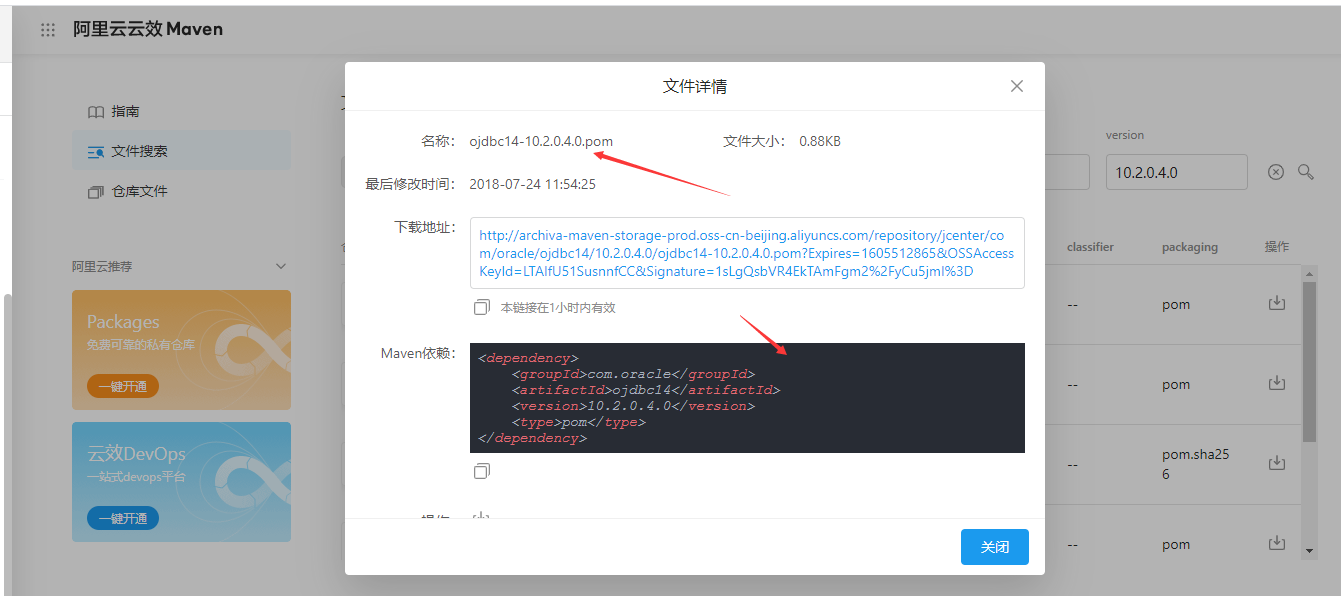Click the artifactId line ojdbc14
This screenshot has width=1341, height=596.
coord(645,390)
